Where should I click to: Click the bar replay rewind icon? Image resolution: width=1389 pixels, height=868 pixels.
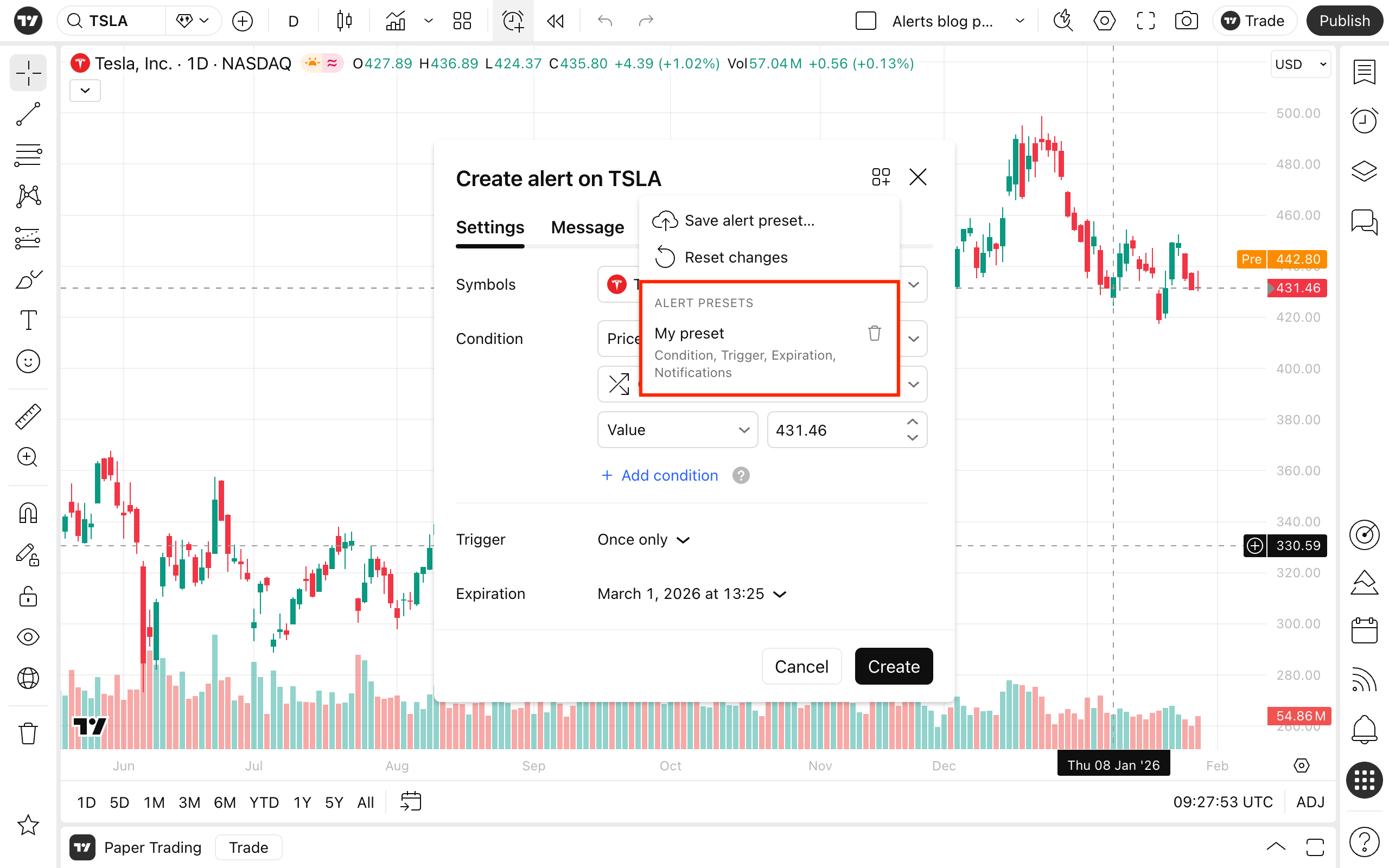(x=555, y=21)
